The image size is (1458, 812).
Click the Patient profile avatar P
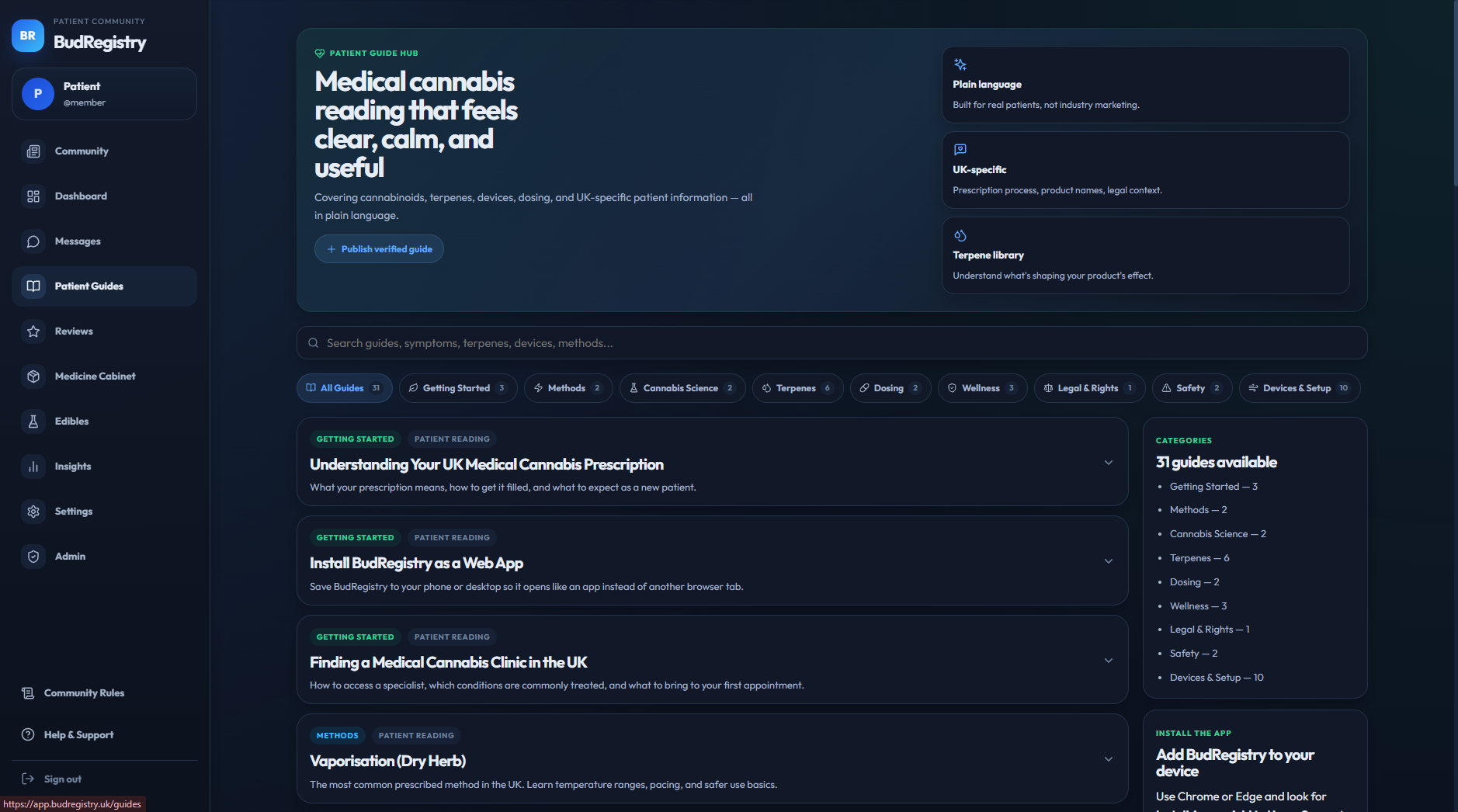click(38, 94)
